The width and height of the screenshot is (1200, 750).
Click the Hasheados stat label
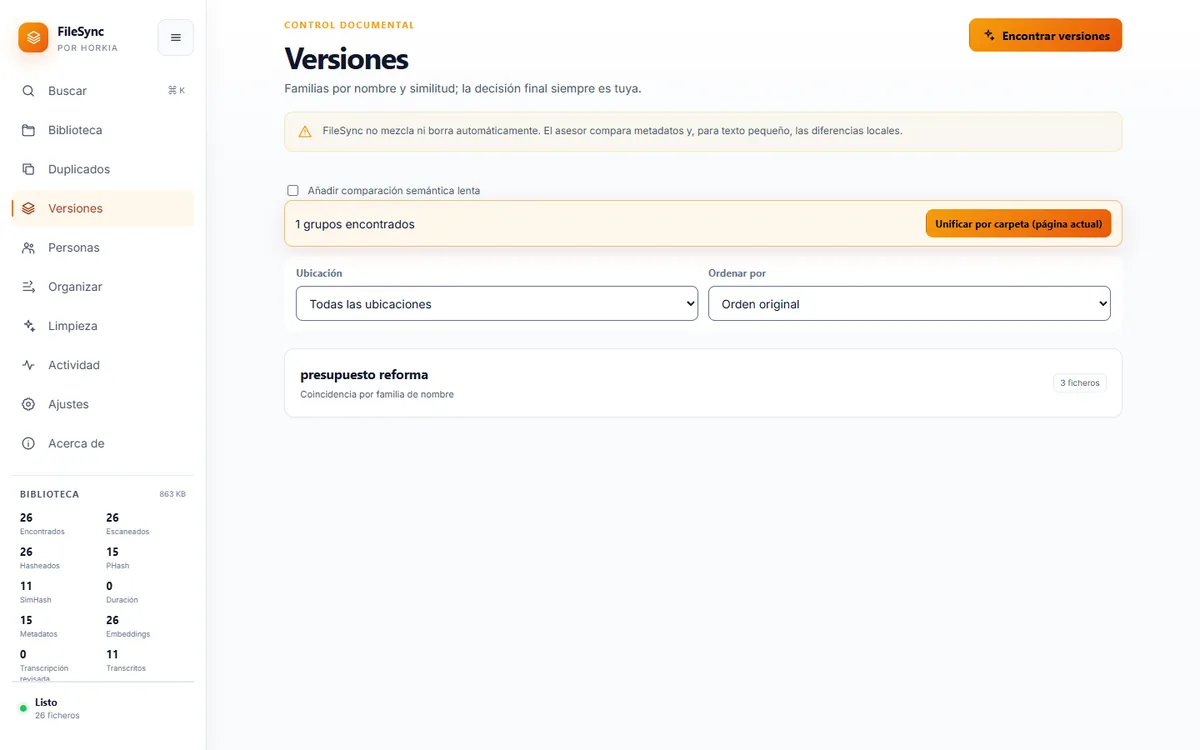pos(40,566)
